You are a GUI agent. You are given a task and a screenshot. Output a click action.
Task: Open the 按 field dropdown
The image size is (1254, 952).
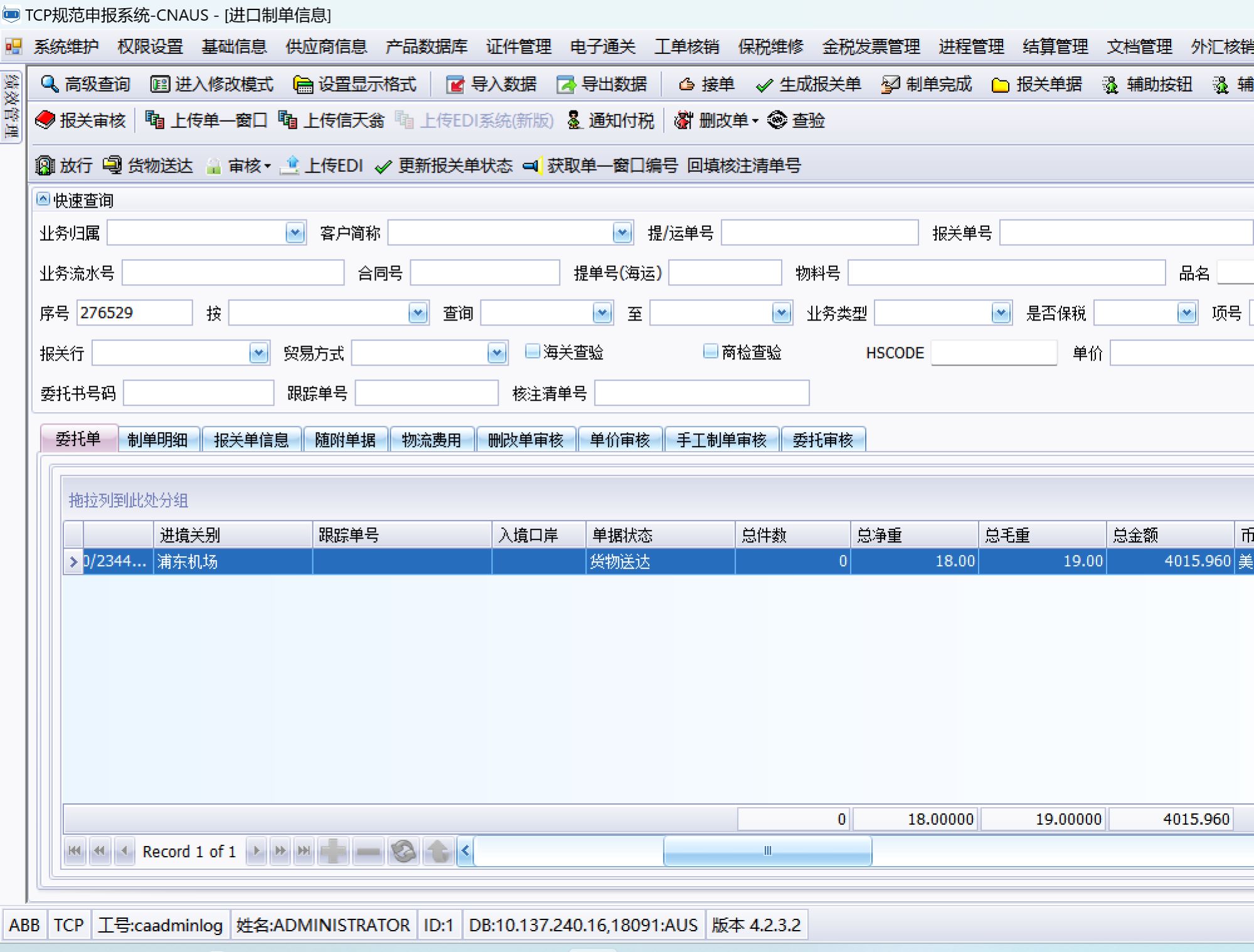pyautogui.click(x=418, y=312)
